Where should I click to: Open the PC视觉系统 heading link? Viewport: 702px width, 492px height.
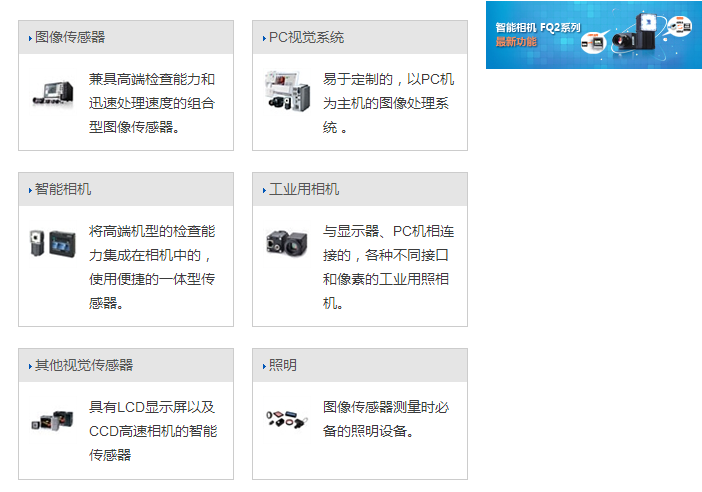[306, 37]
